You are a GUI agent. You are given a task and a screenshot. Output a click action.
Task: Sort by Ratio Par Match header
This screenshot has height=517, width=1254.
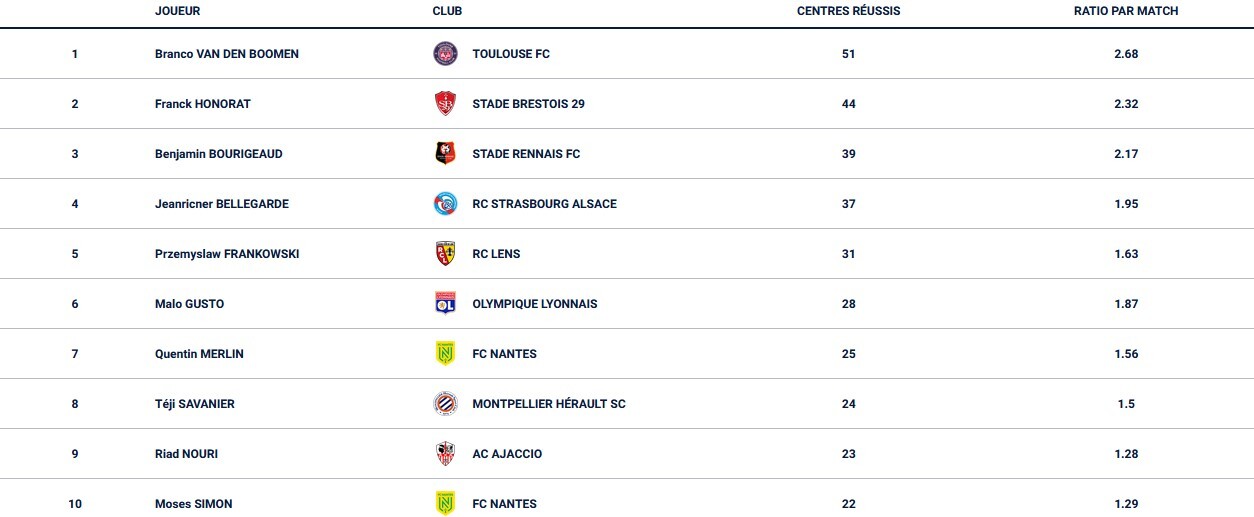tap(1126, 11)
